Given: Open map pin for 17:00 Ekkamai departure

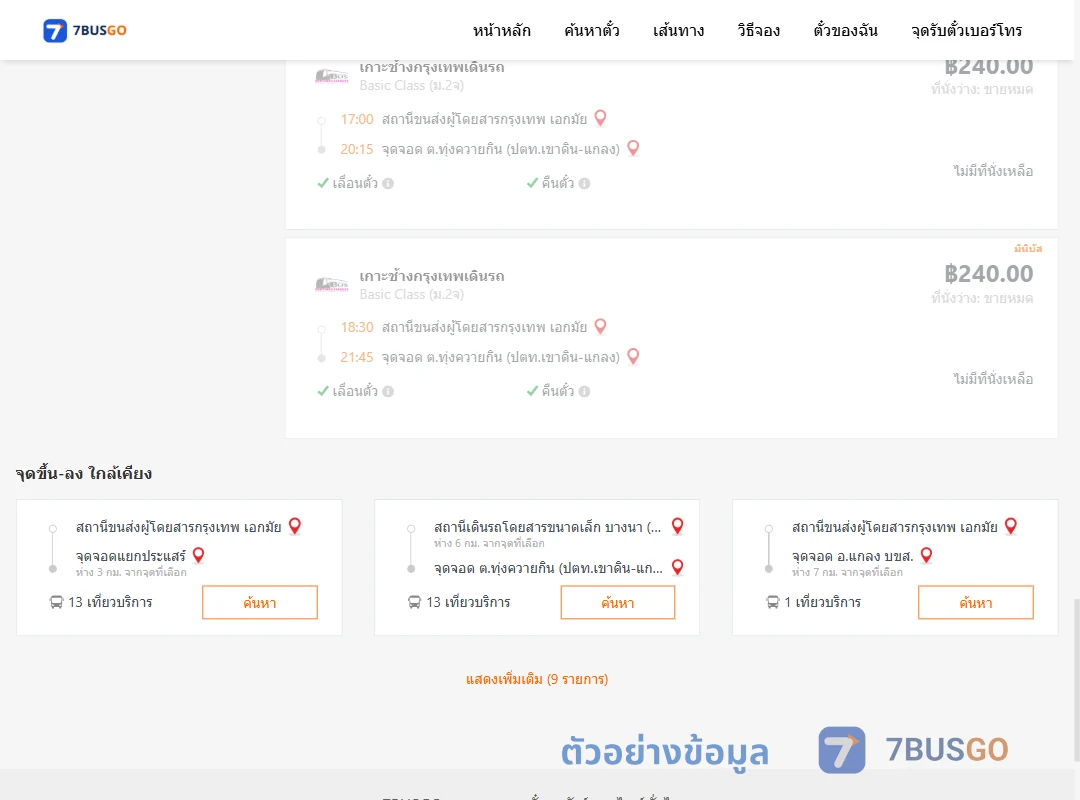Looking at the screenshot, I should pos(601,119).
